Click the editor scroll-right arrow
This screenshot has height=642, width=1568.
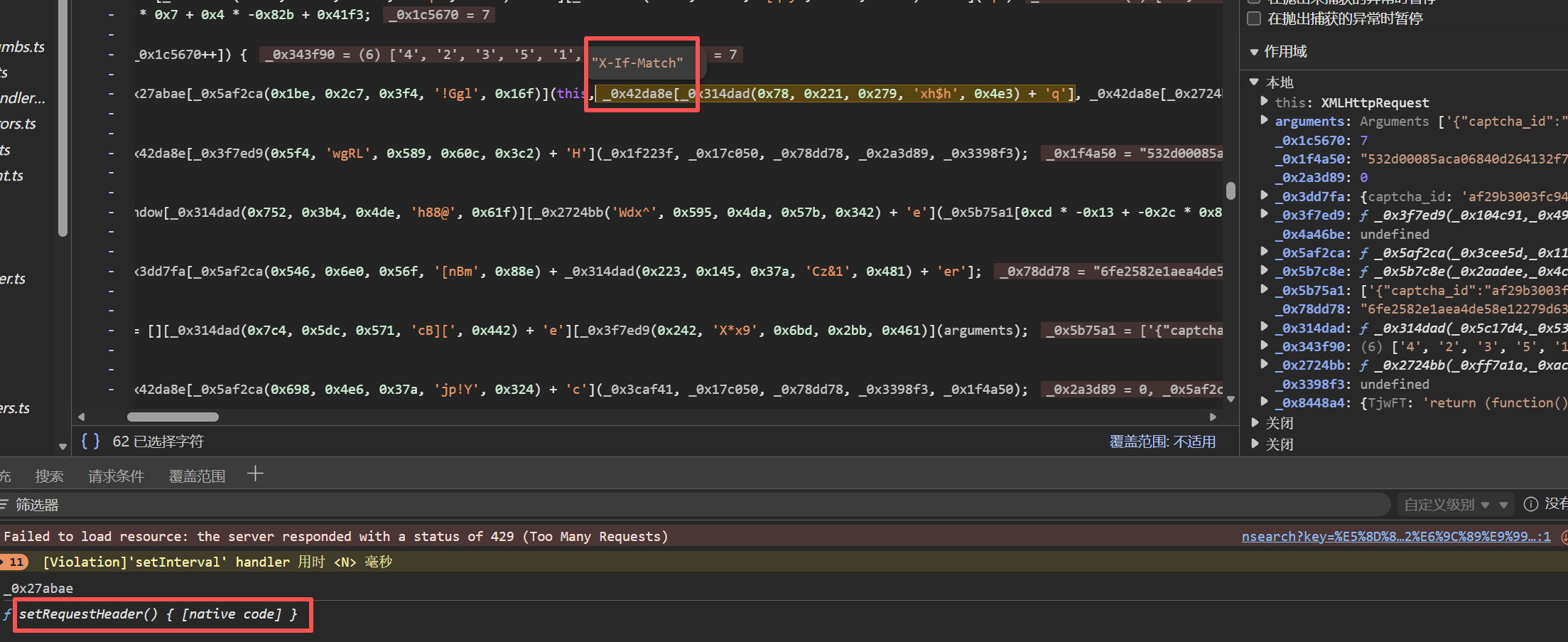coord(1213,417)
